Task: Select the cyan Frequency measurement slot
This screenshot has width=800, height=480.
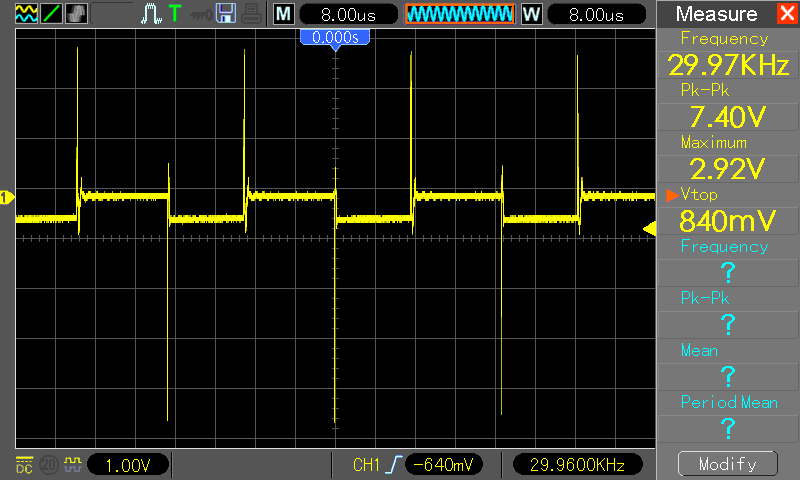Action: click(728, 272)
